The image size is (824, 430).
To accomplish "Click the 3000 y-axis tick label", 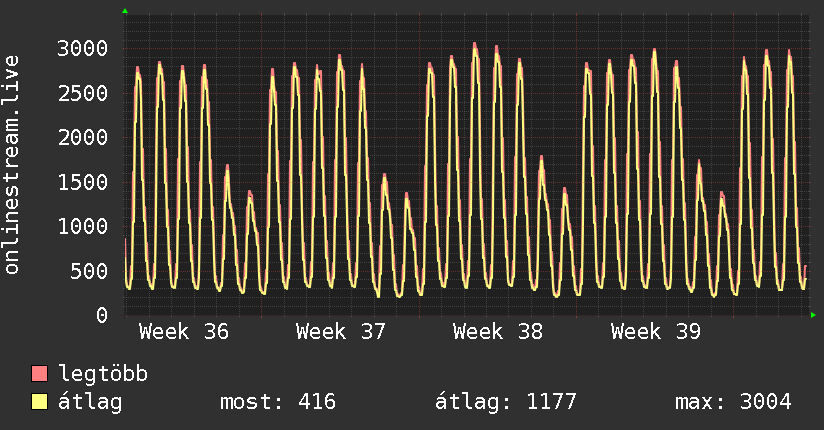I will pyautogui.click(x=83, y=48).
